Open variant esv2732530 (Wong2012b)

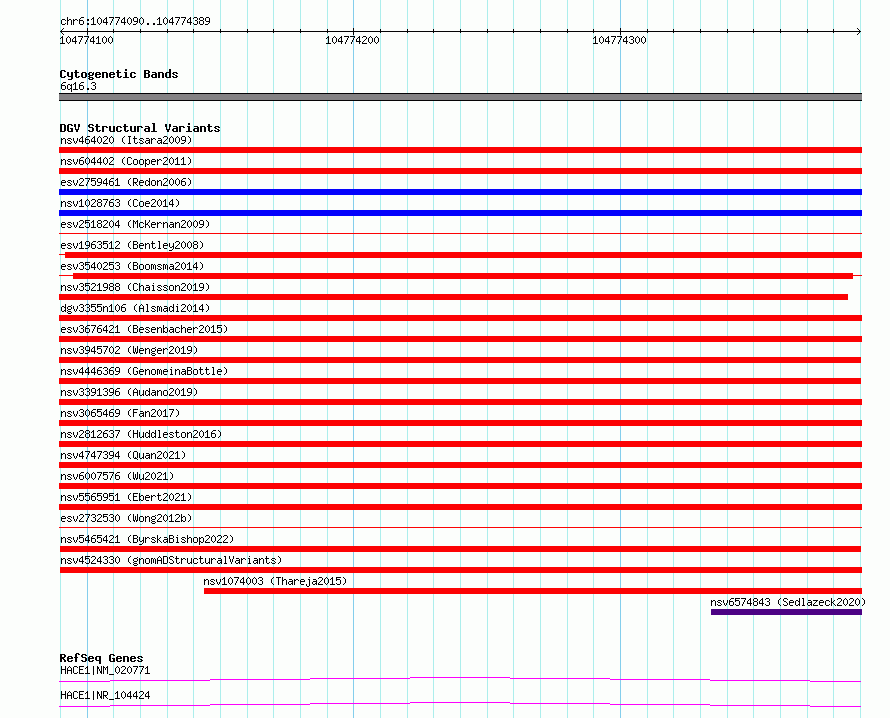point(126,518)
